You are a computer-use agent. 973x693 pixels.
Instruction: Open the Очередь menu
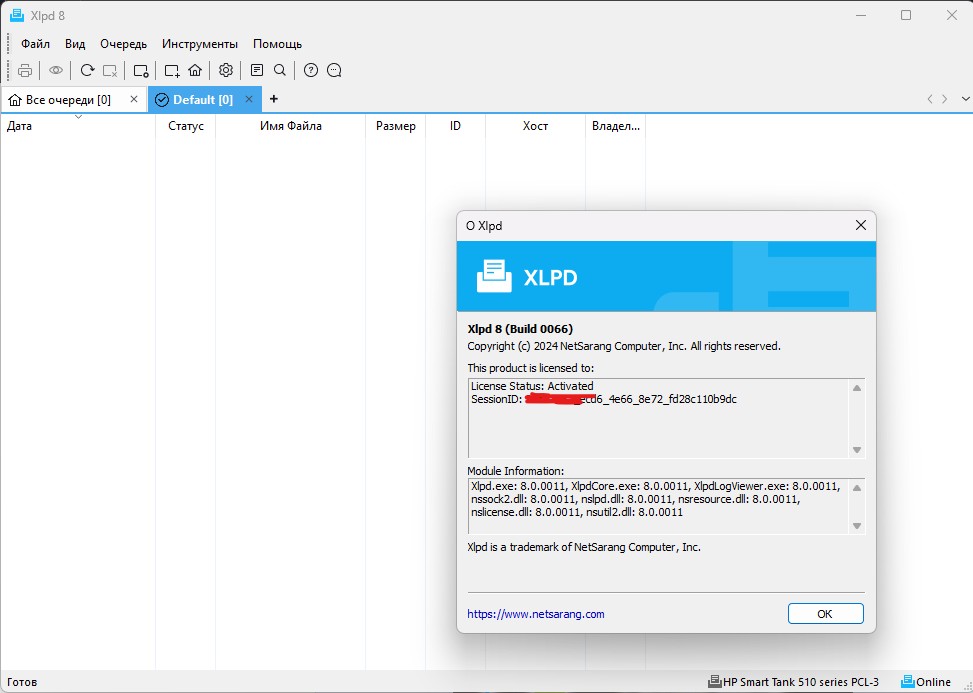(123, 44)
